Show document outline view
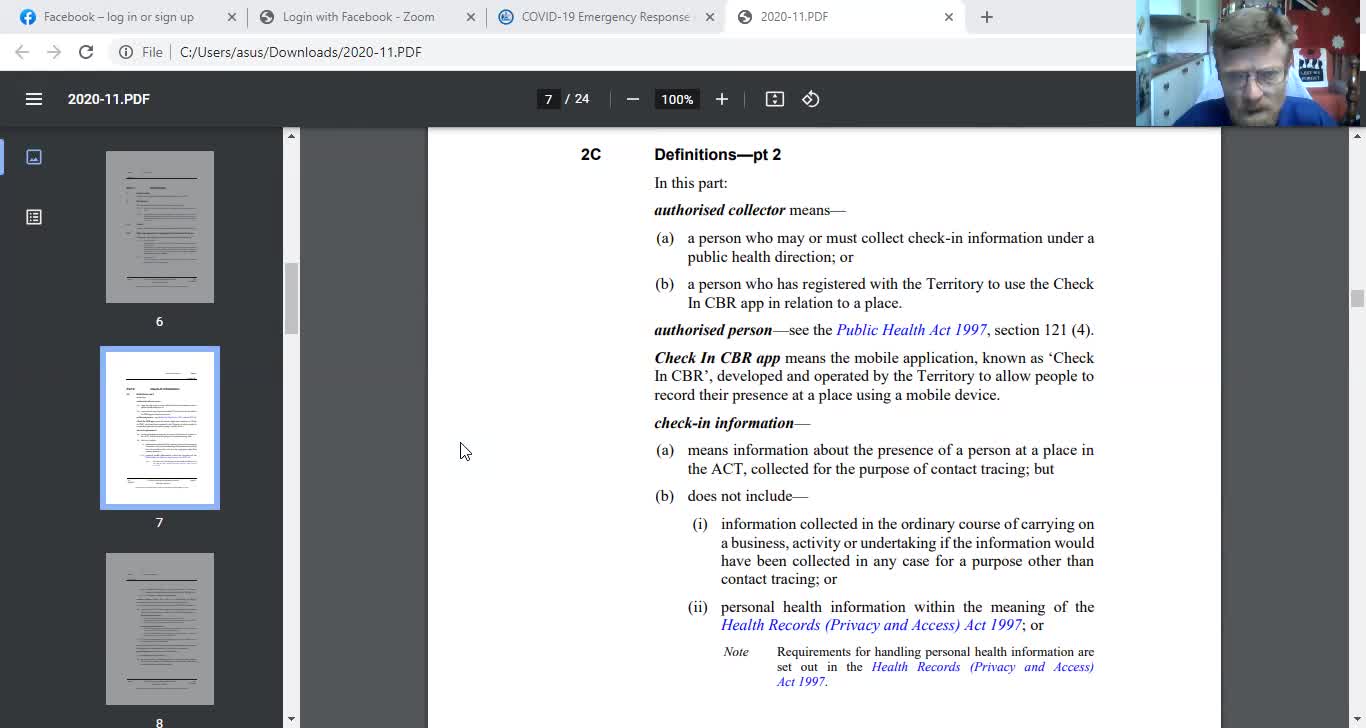This screenshot has width=1366, height=728. tap(34, 217)
